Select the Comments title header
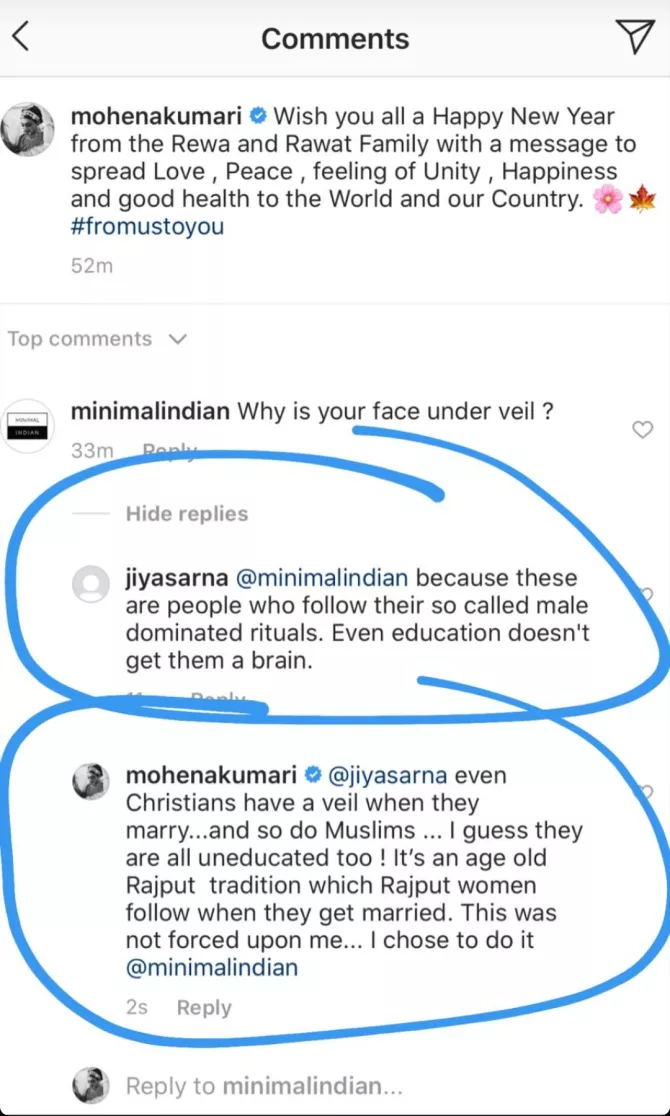 tap(335, 38)
